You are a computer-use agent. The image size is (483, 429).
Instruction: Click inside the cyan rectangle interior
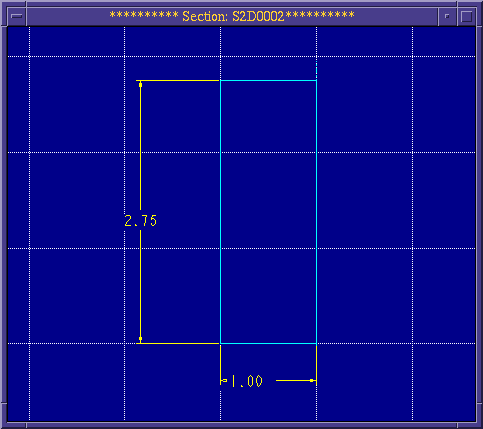click(x=268, y=212)
